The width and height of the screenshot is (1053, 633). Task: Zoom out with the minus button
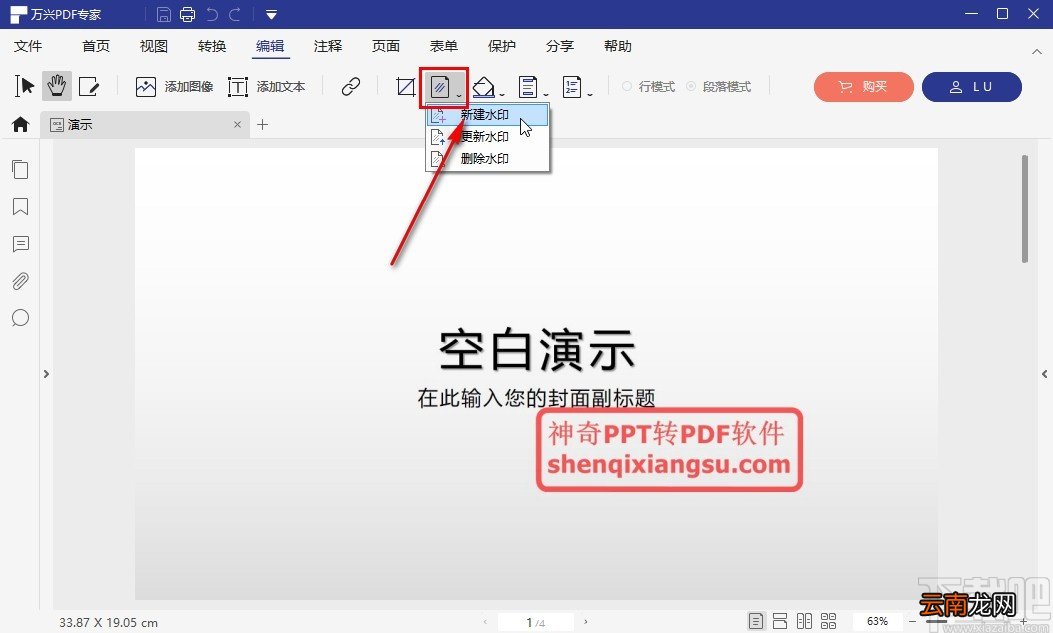(913, 622)
